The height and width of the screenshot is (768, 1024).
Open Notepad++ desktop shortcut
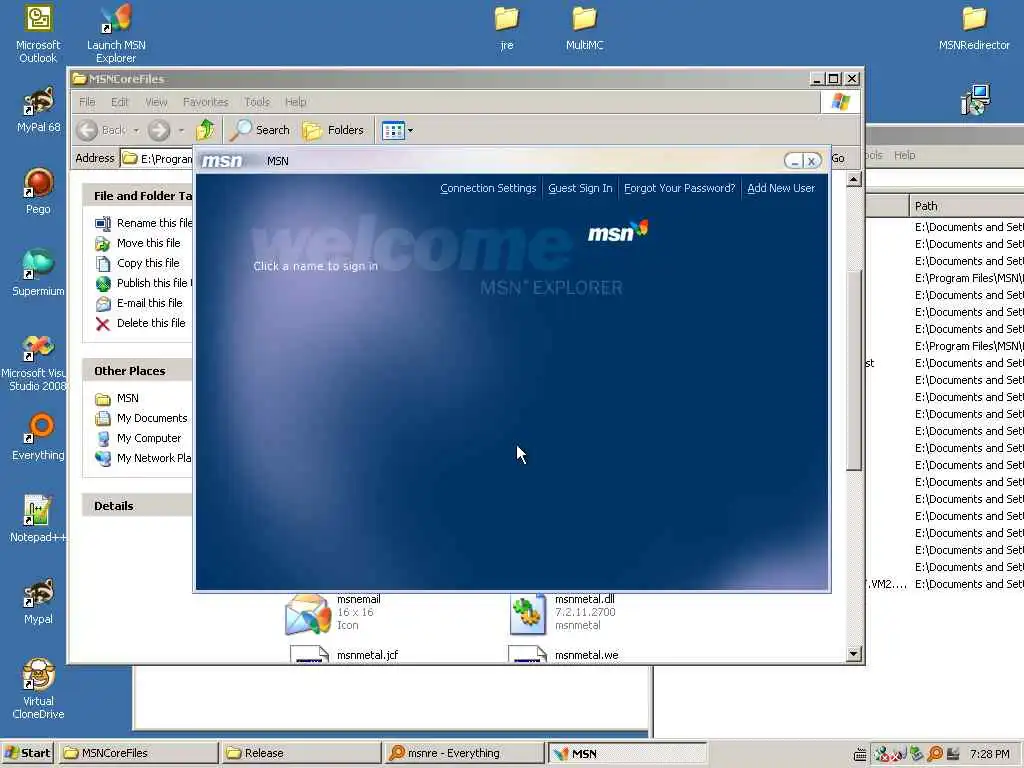click(x=38, y=519)
